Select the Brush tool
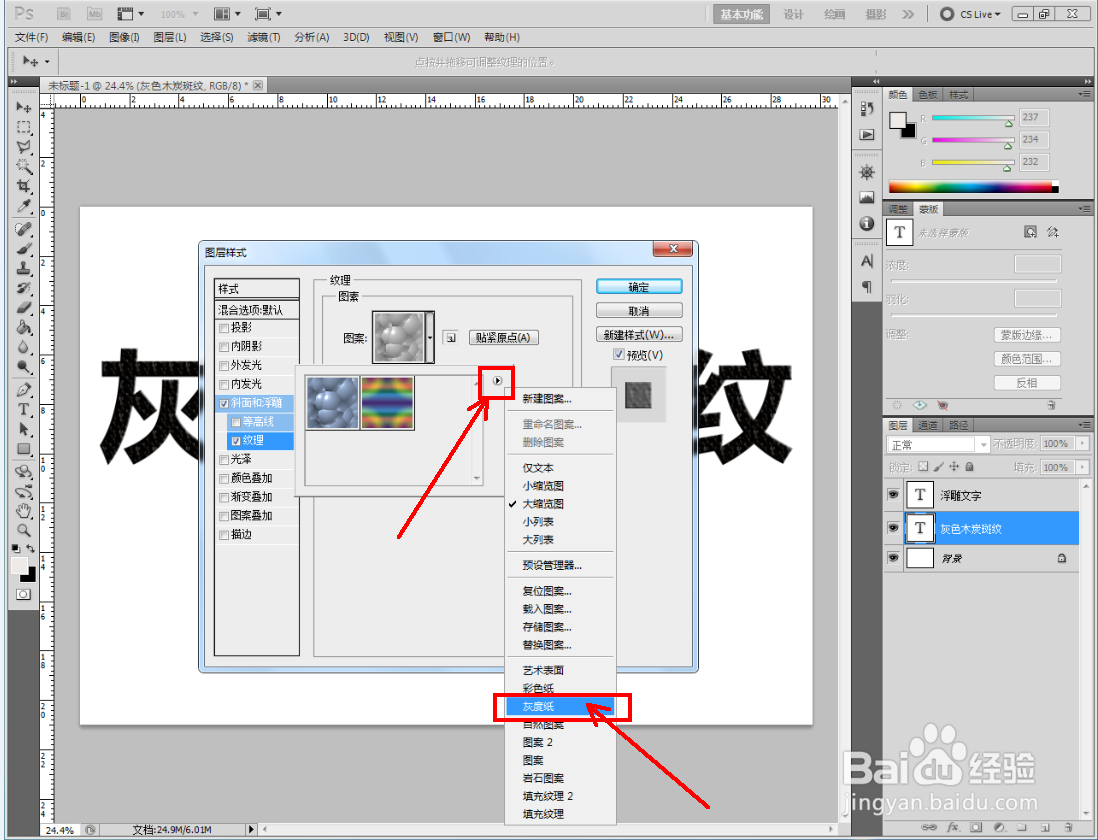This screenshot has width=1098, height=840. [23, 248]
